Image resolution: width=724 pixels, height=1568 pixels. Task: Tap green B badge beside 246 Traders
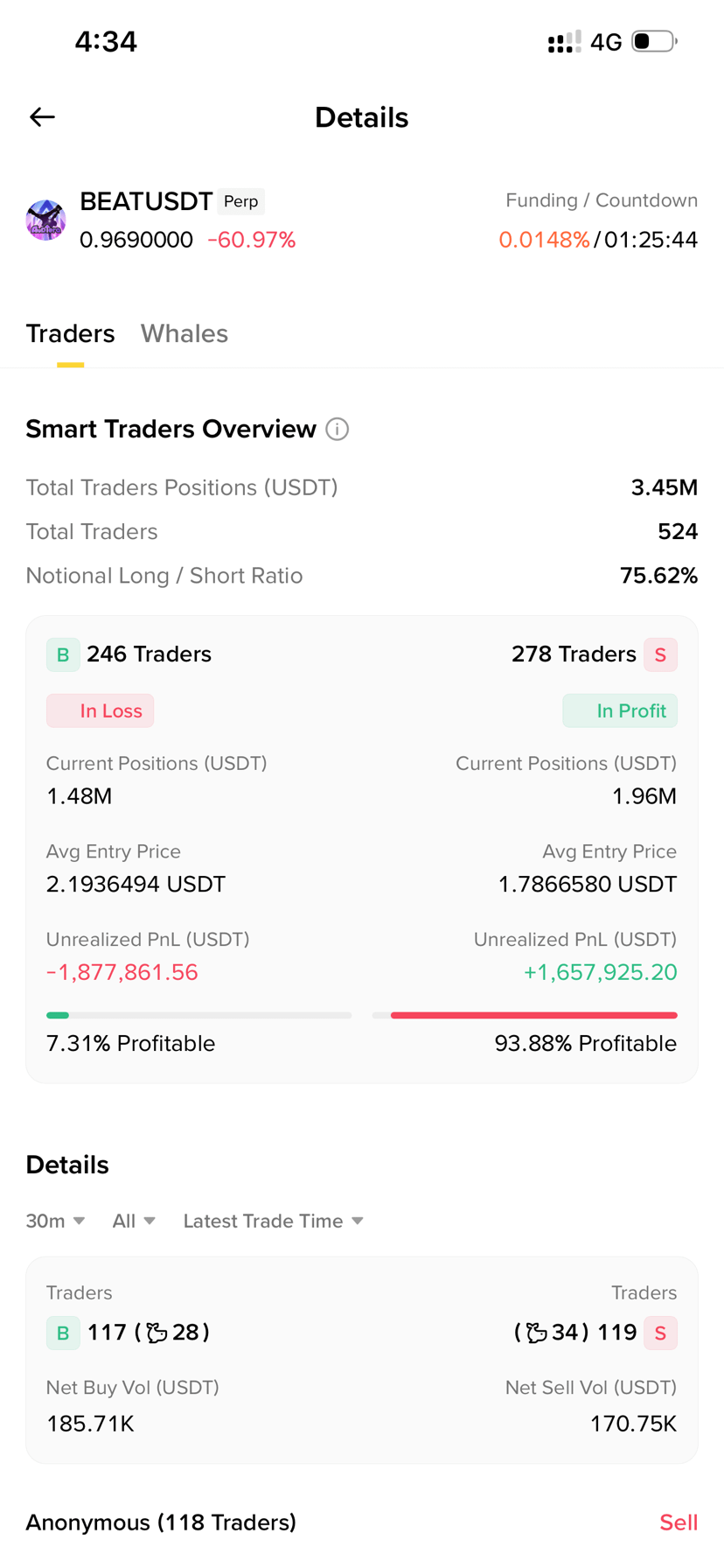[63, 654]
